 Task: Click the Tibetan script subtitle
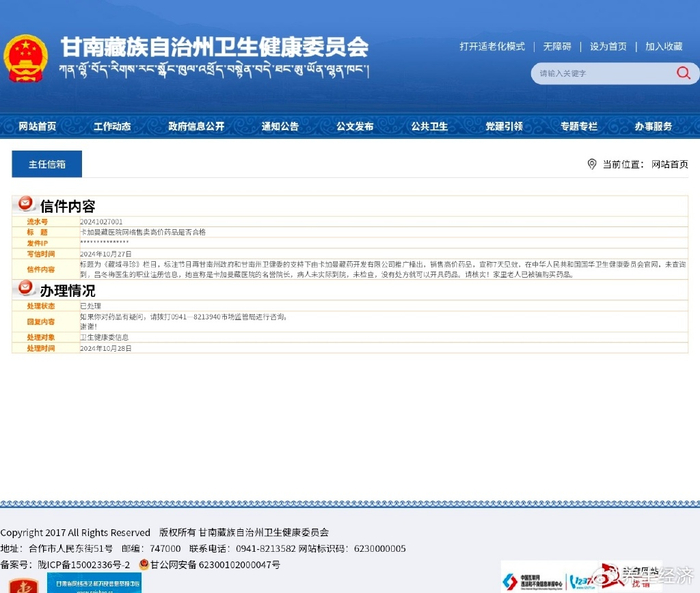(214, 71)
